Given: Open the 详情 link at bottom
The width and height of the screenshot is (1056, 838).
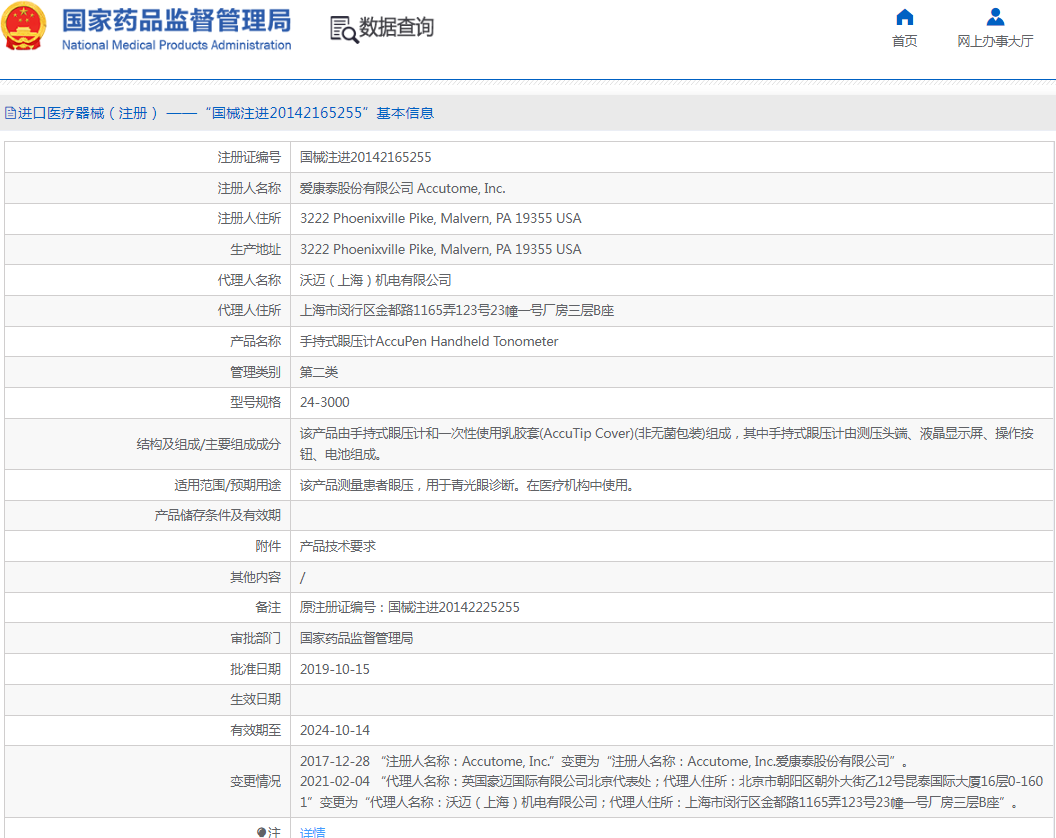Looking at the screenshot, I should point(312,832).
